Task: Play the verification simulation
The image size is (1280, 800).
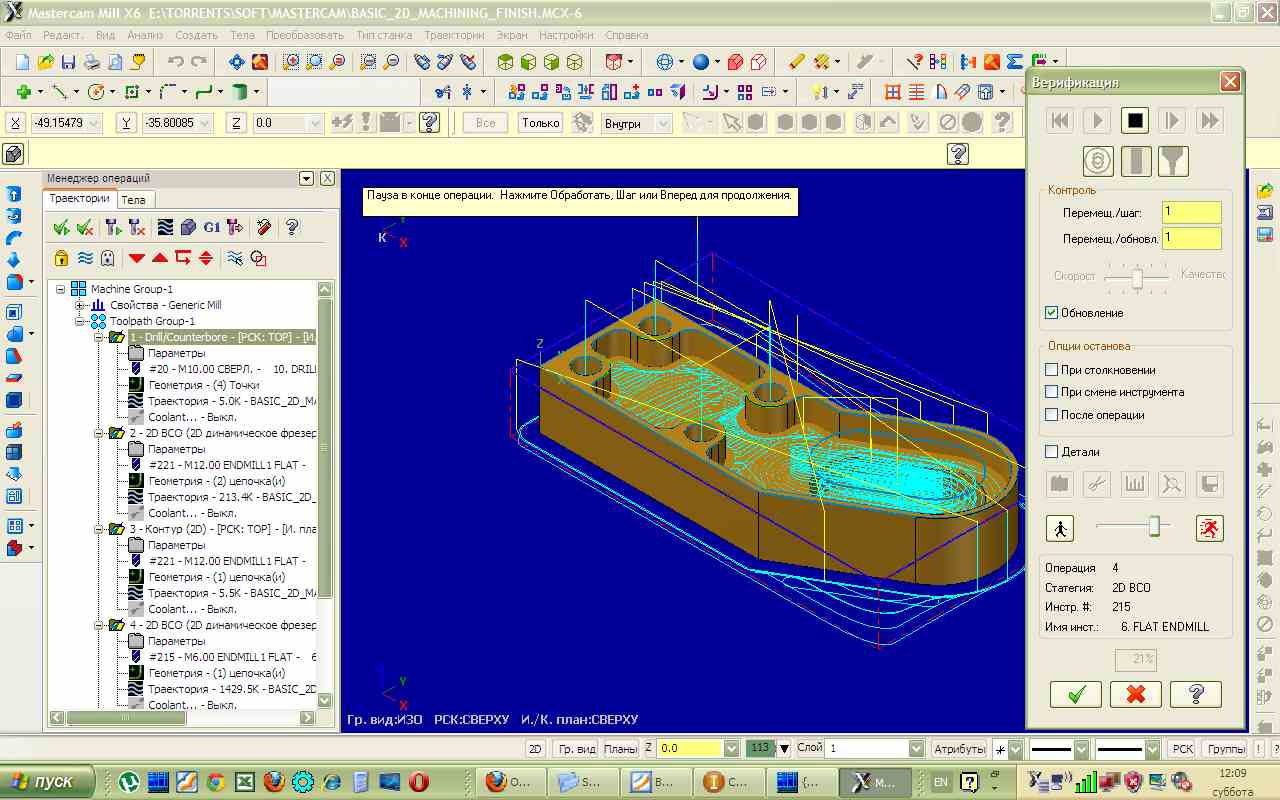Action: (x=1097, y=121)
